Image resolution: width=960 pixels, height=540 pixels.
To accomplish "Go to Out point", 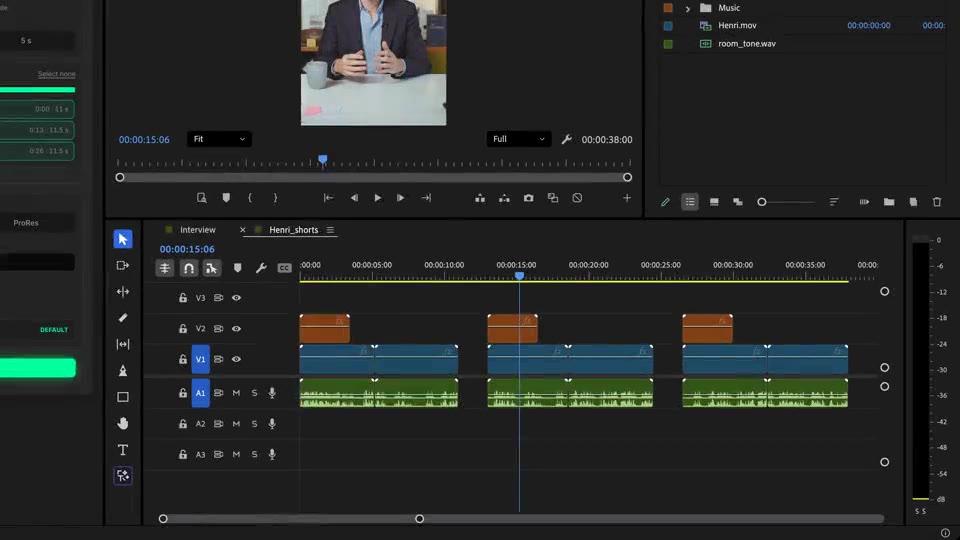I will pos(426,198).
